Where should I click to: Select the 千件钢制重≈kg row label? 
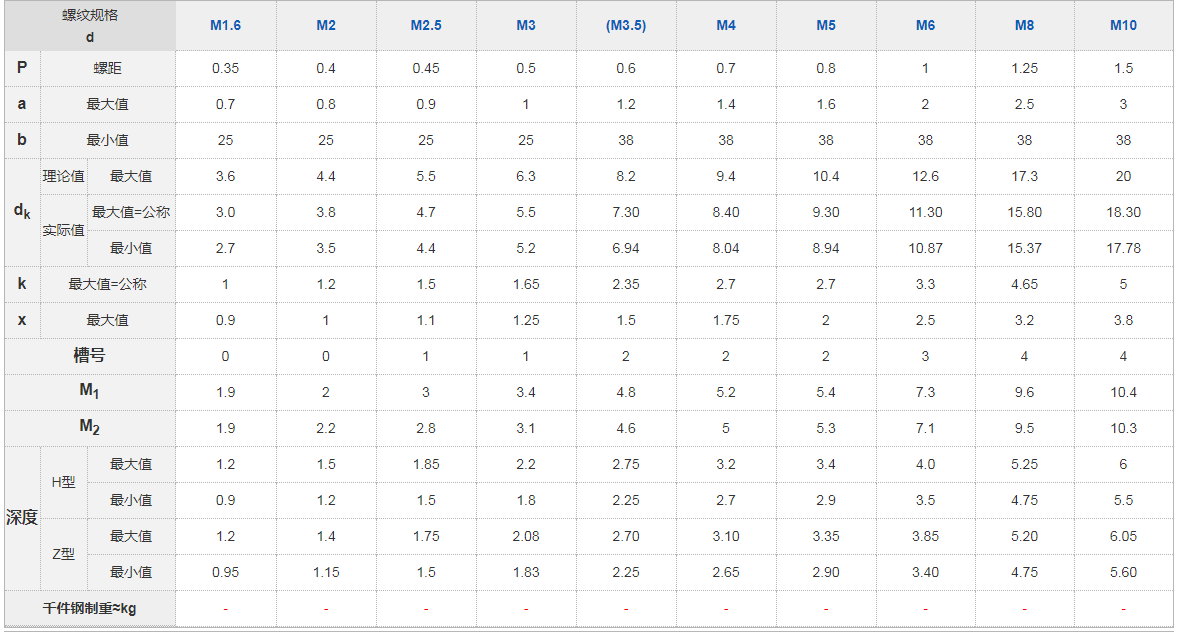pyautogui.click(x=90, y=608)
